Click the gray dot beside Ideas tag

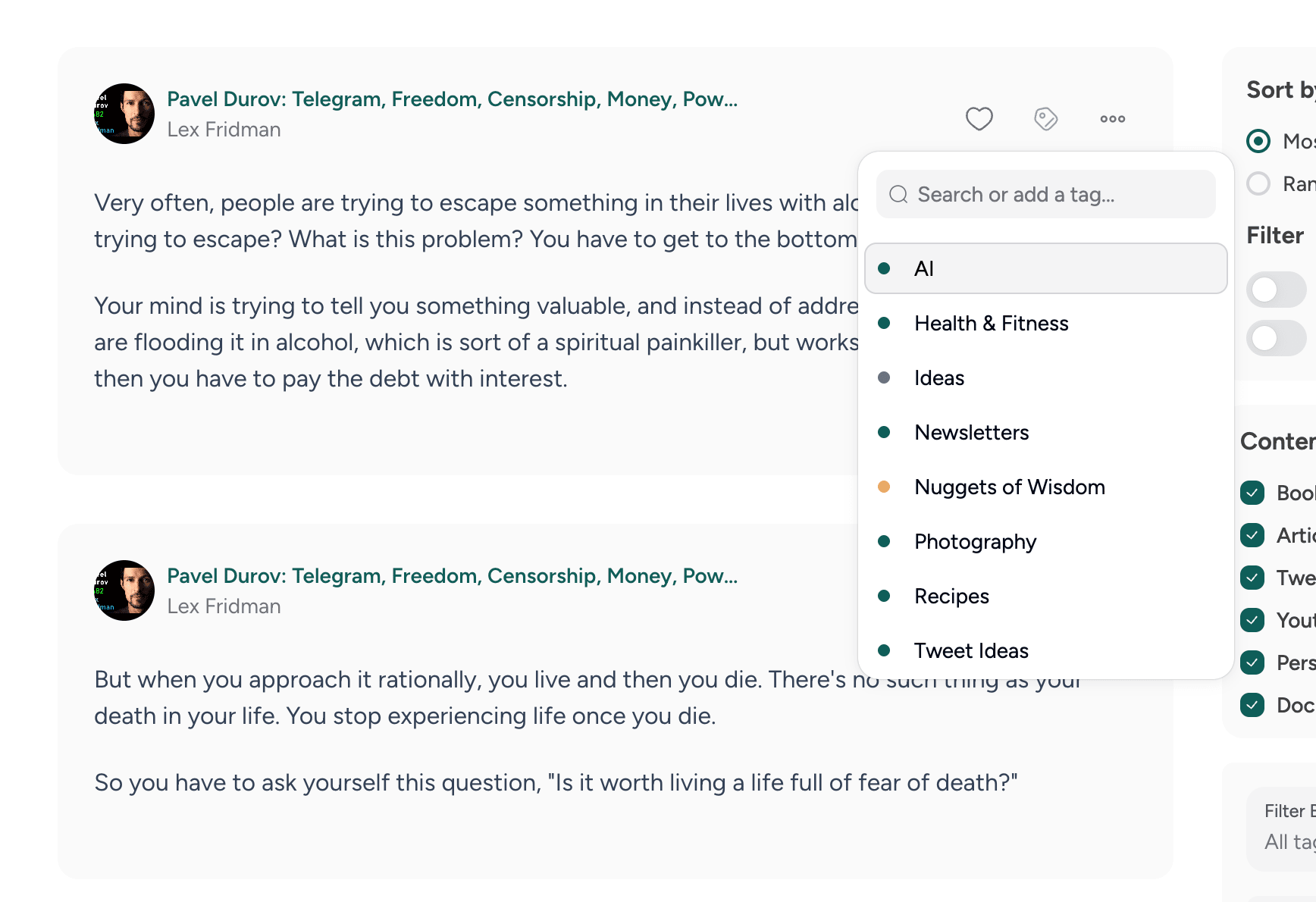[x=884, y=377]
